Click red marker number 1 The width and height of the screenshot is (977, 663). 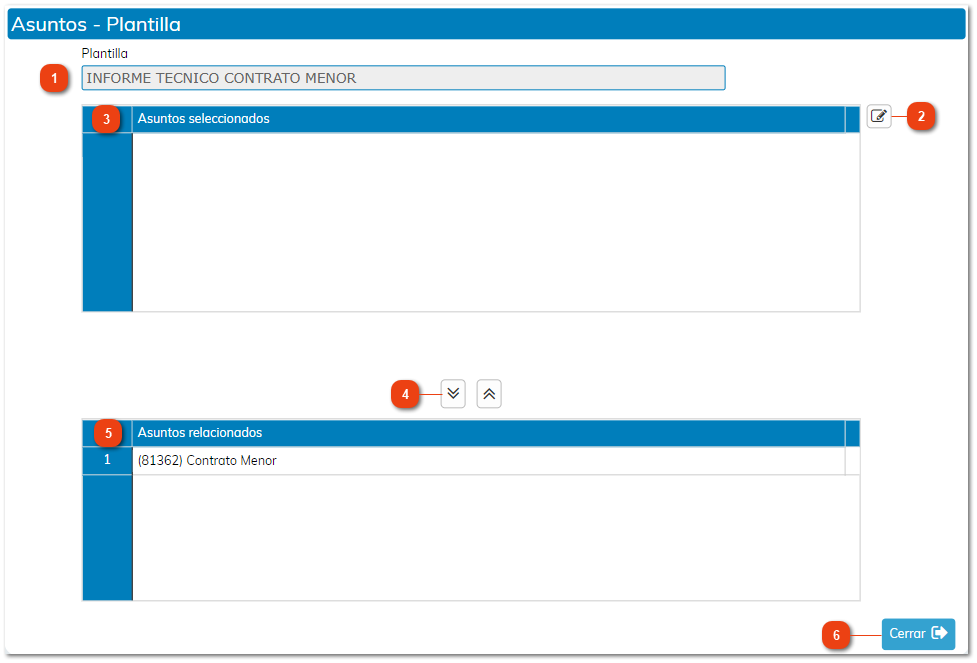54,78
